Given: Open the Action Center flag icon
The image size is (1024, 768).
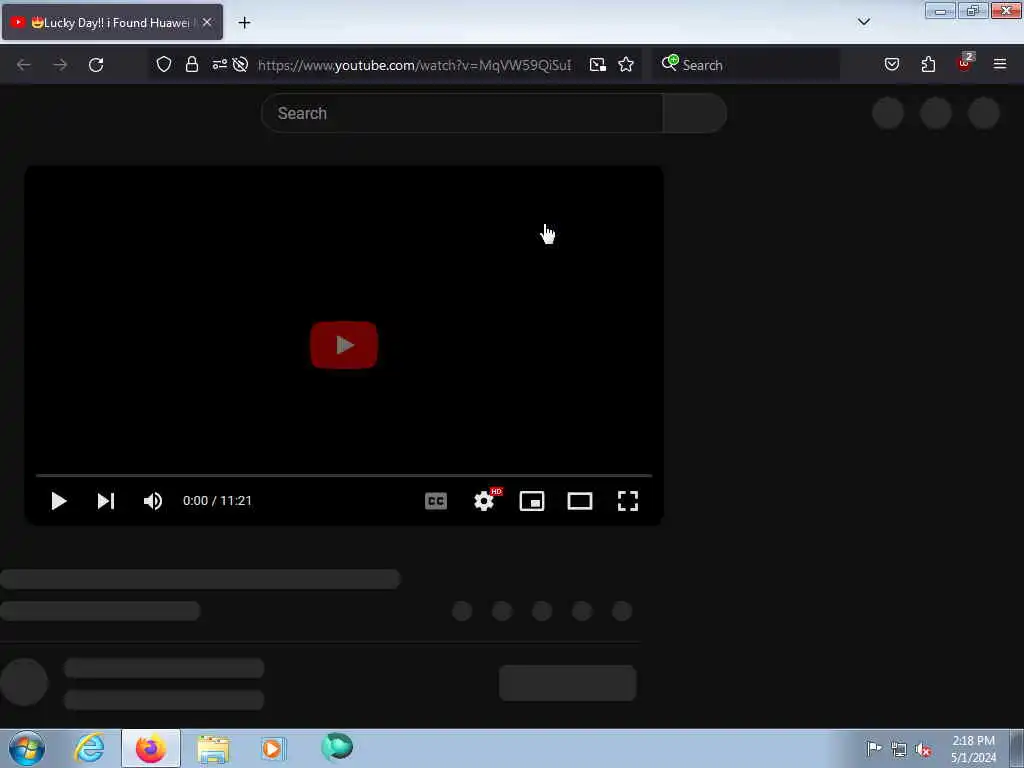Looking at the screenshot, I should pos(874,748).
